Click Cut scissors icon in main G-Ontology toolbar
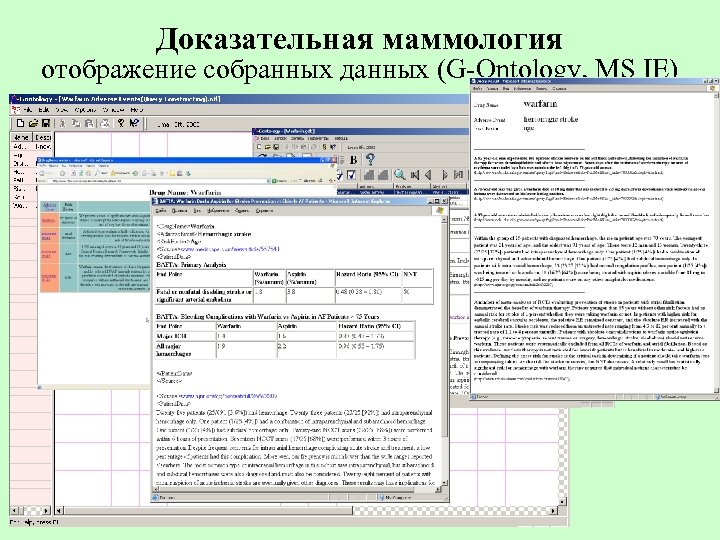The image size is (720, 540). click(x=63, y=123)
